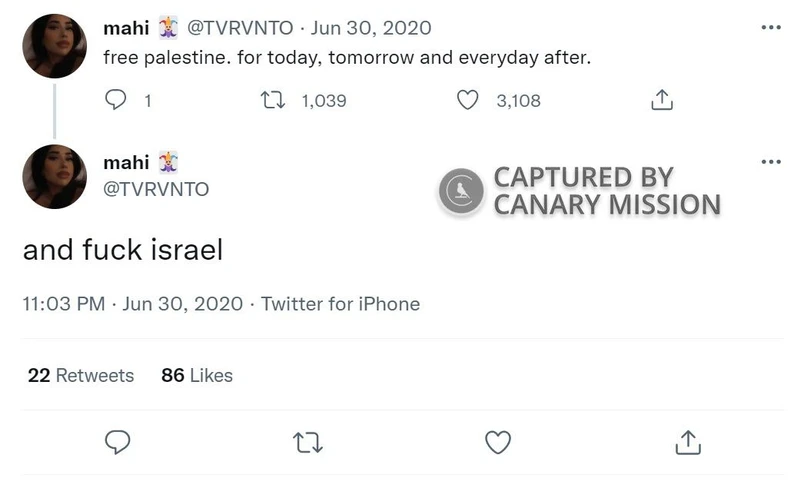Click the Canary Mission logo watermark
Image resolution: width=800 pixels, height=488 pixels.
tap(461, 190)
